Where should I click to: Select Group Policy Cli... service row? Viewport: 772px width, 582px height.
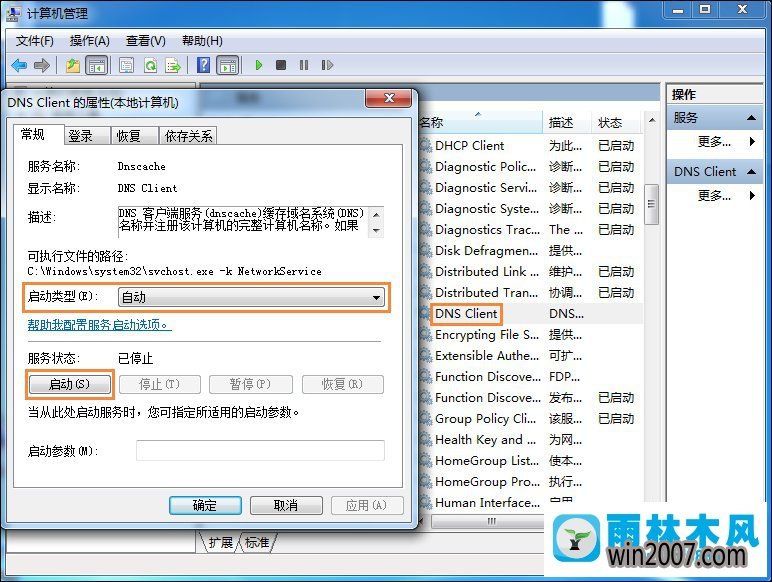(529, 419)
